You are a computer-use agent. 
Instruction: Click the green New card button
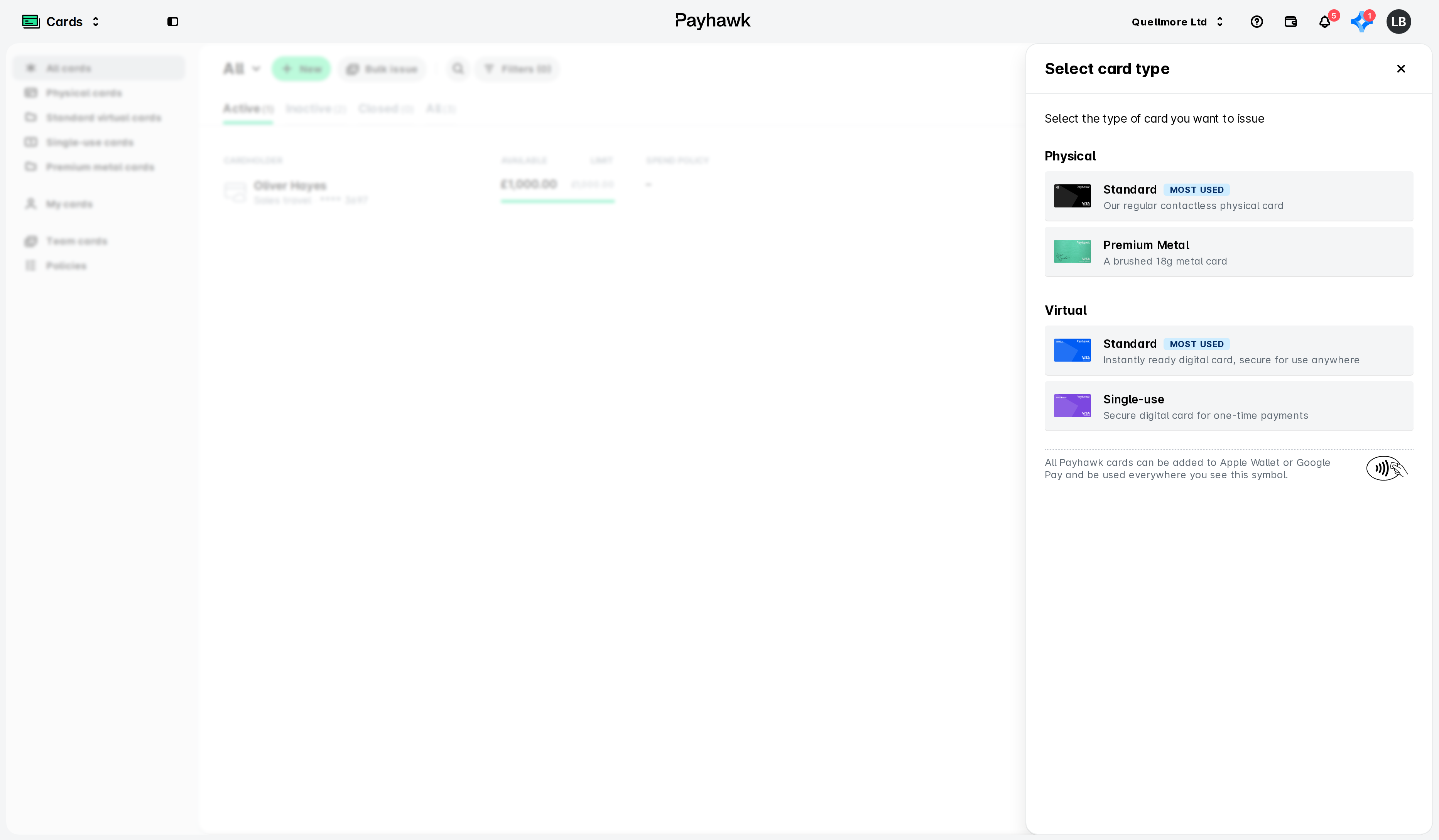pos(301,69)
